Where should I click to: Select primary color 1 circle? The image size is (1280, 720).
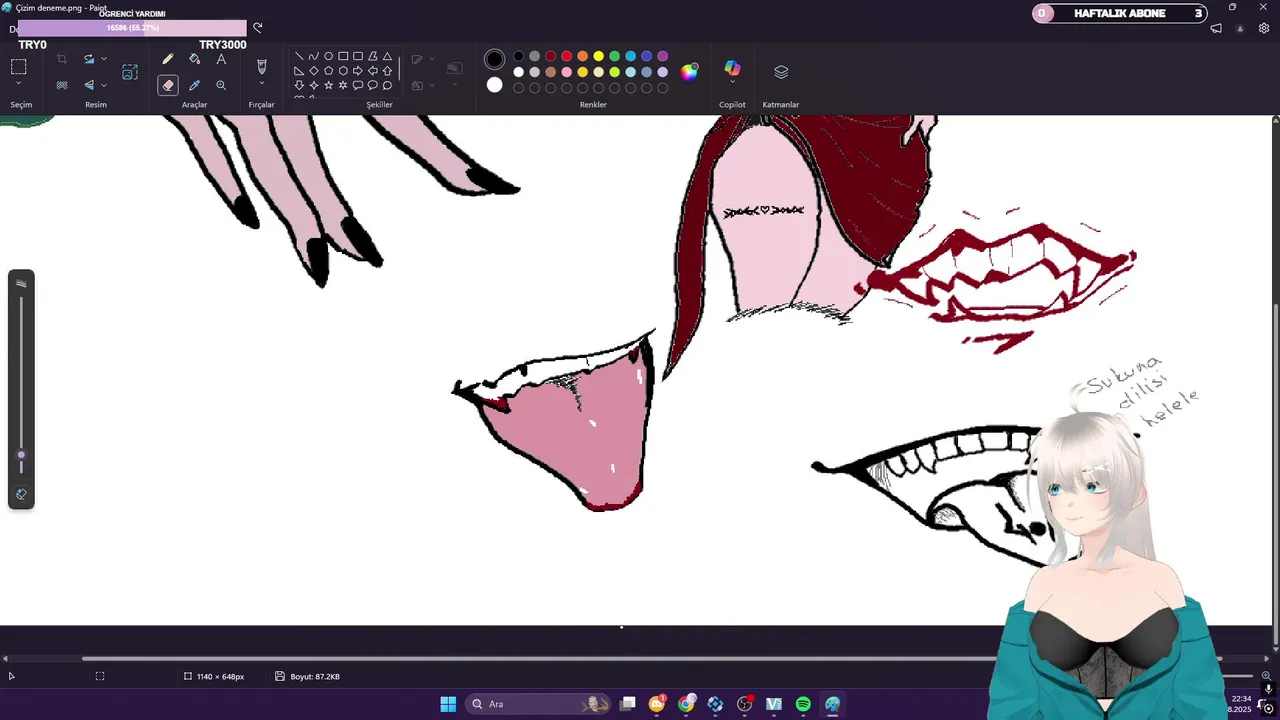tap(494, 59)
